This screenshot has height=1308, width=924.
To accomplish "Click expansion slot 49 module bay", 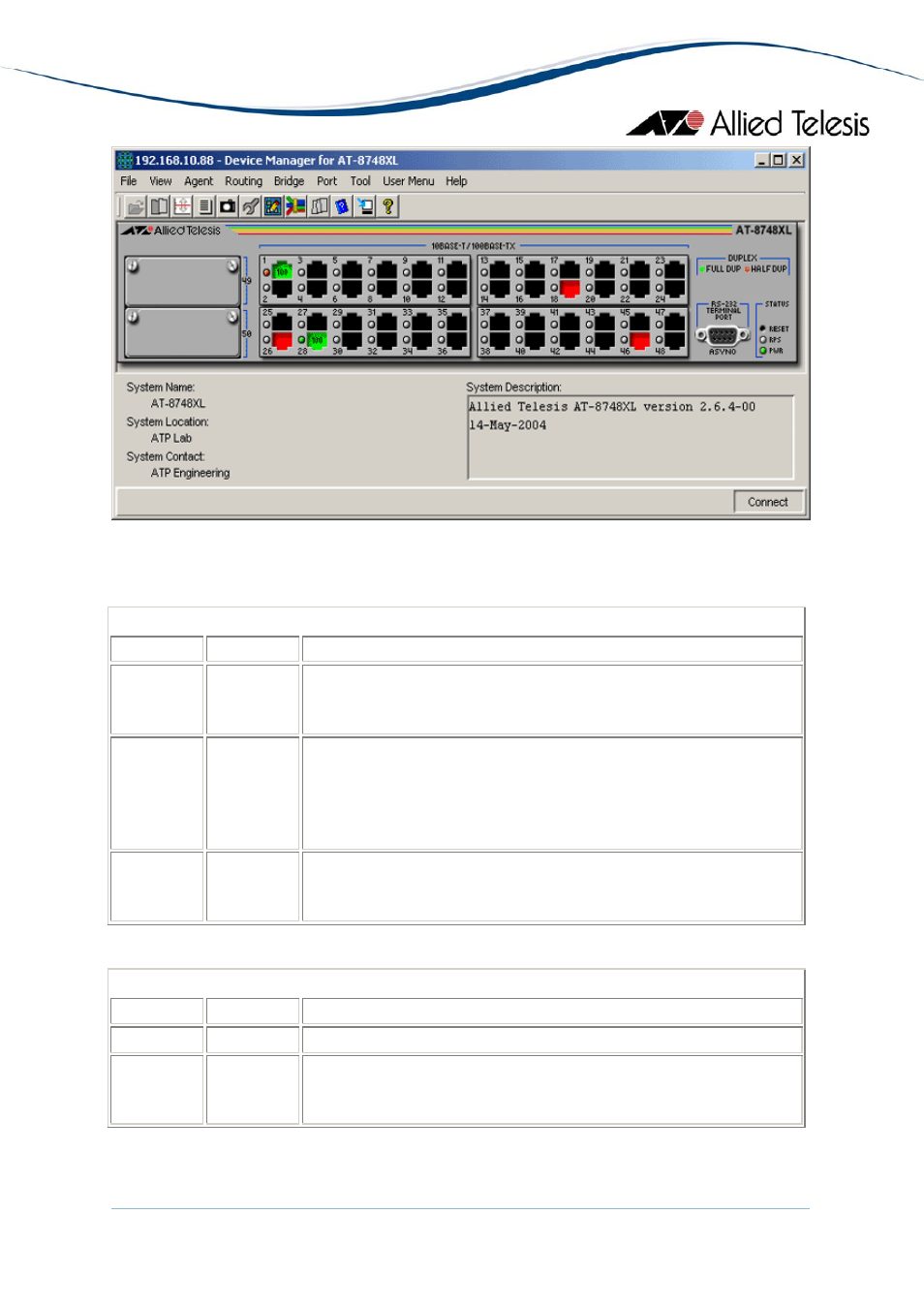I will (182, 281).
